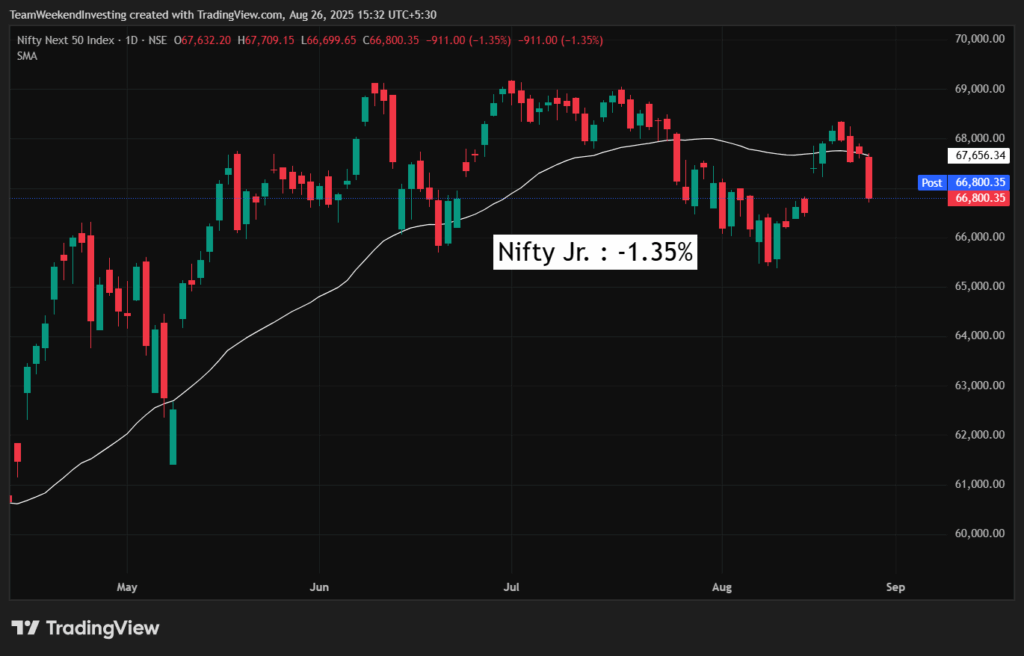Click the 65,000.00 price axis label

(x=980, y=286)
